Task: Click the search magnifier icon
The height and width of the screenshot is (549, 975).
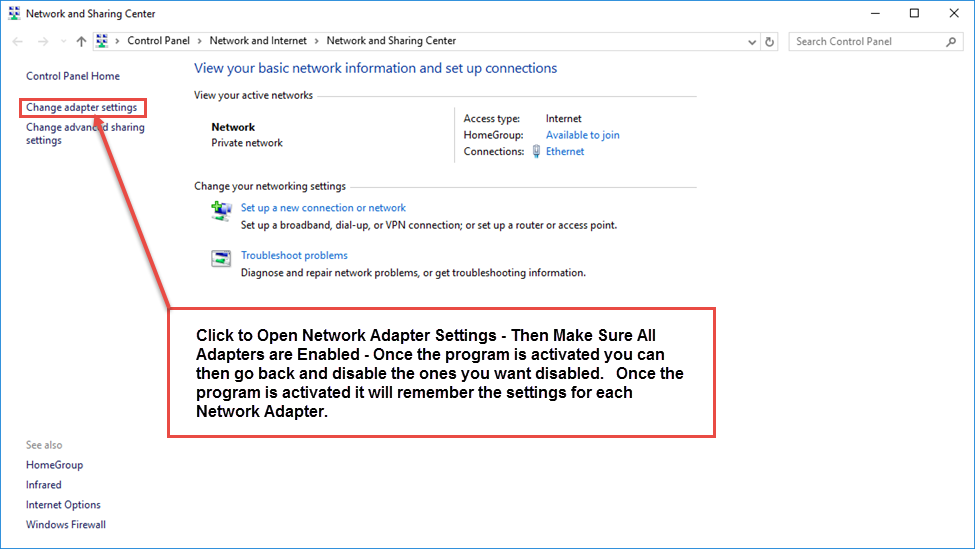Action: [951, 42]
